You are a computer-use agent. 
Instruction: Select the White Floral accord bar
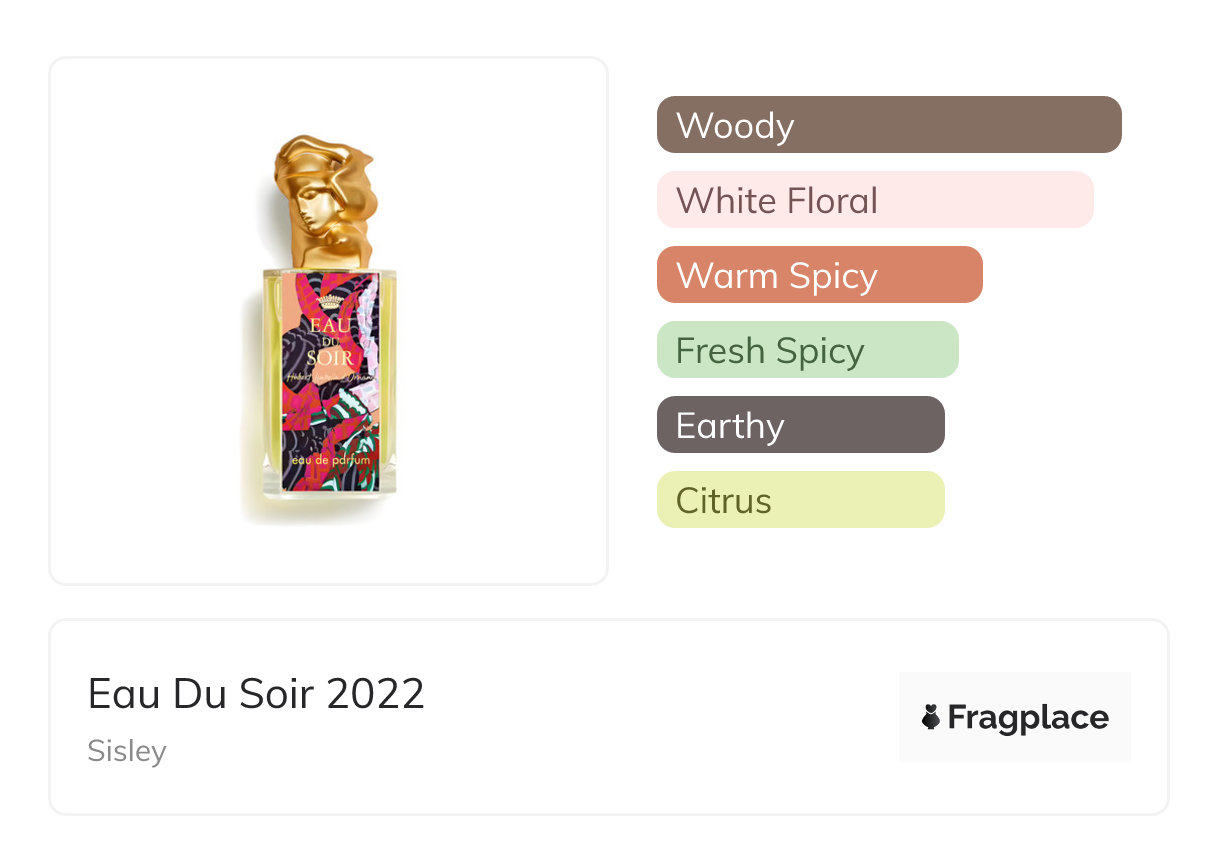click(x=875, y=200)
